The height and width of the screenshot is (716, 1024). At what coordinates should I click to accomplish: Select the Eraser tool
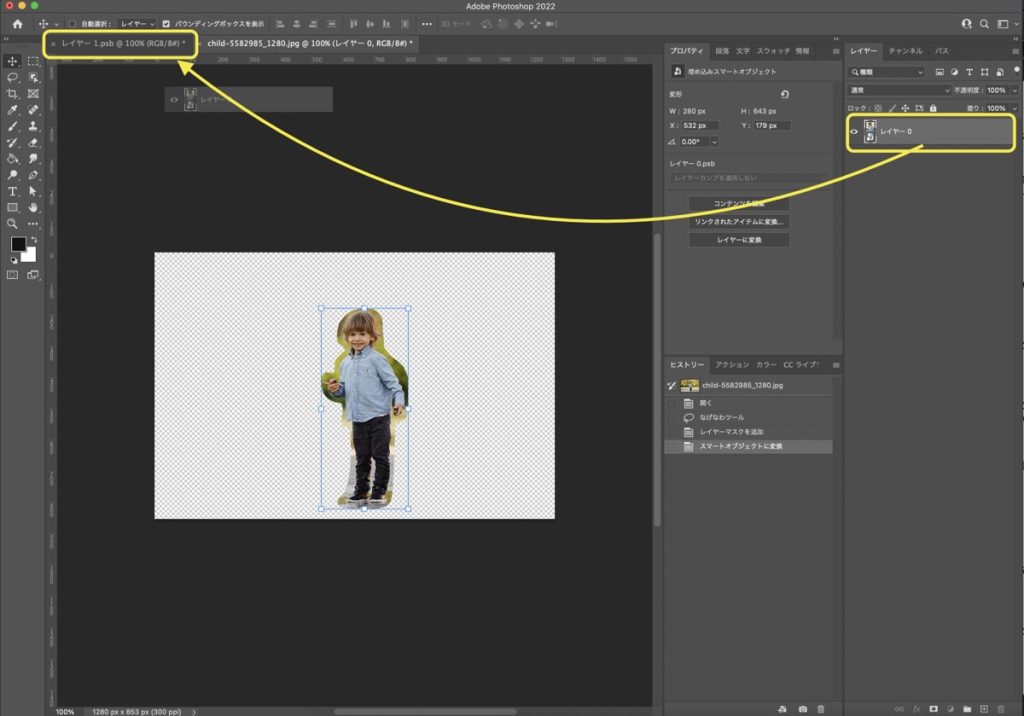click(x=33, y=142)
